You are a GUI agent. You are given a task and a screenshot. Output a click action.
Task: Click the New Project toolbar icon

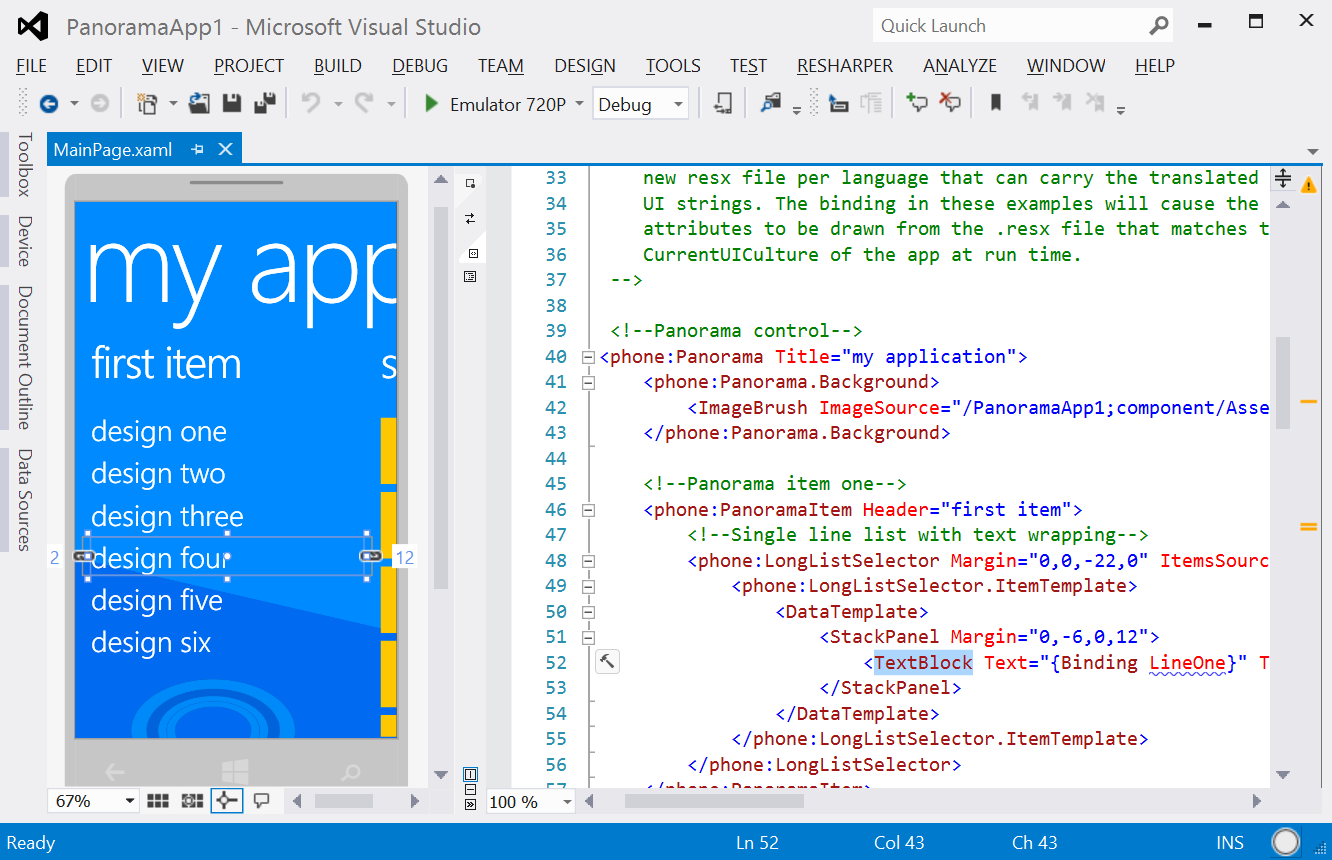[x=147, y=104]
